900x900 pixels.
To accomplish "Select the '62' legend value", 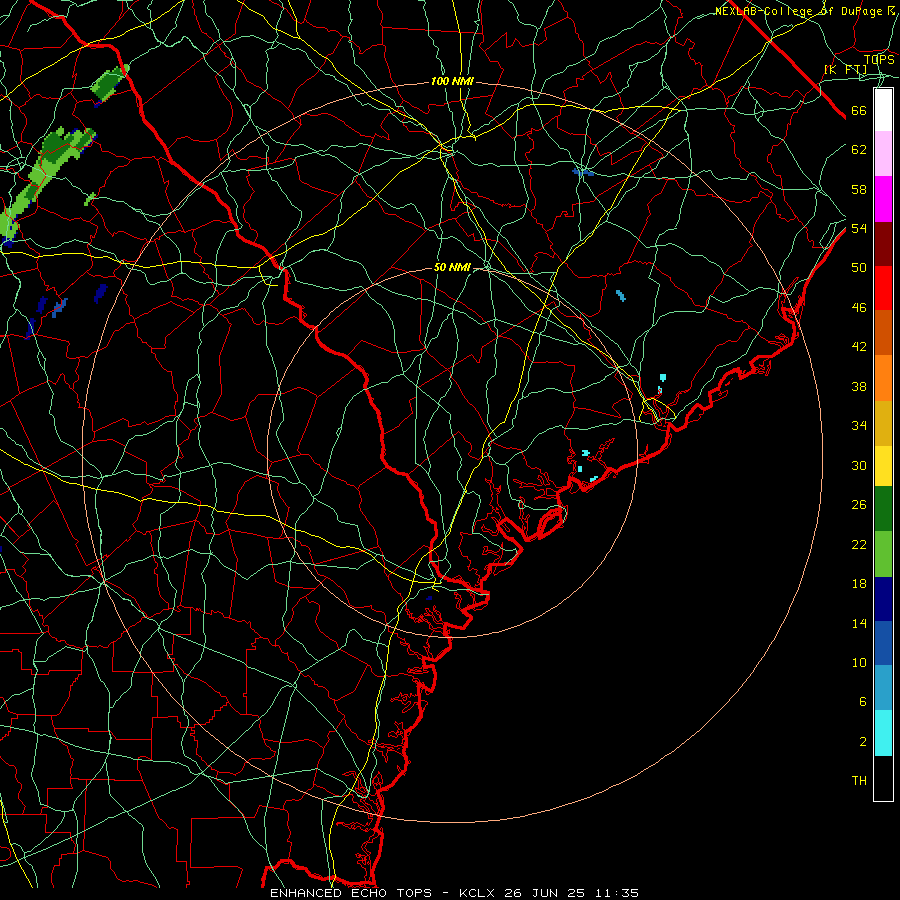I will (859, 149).
